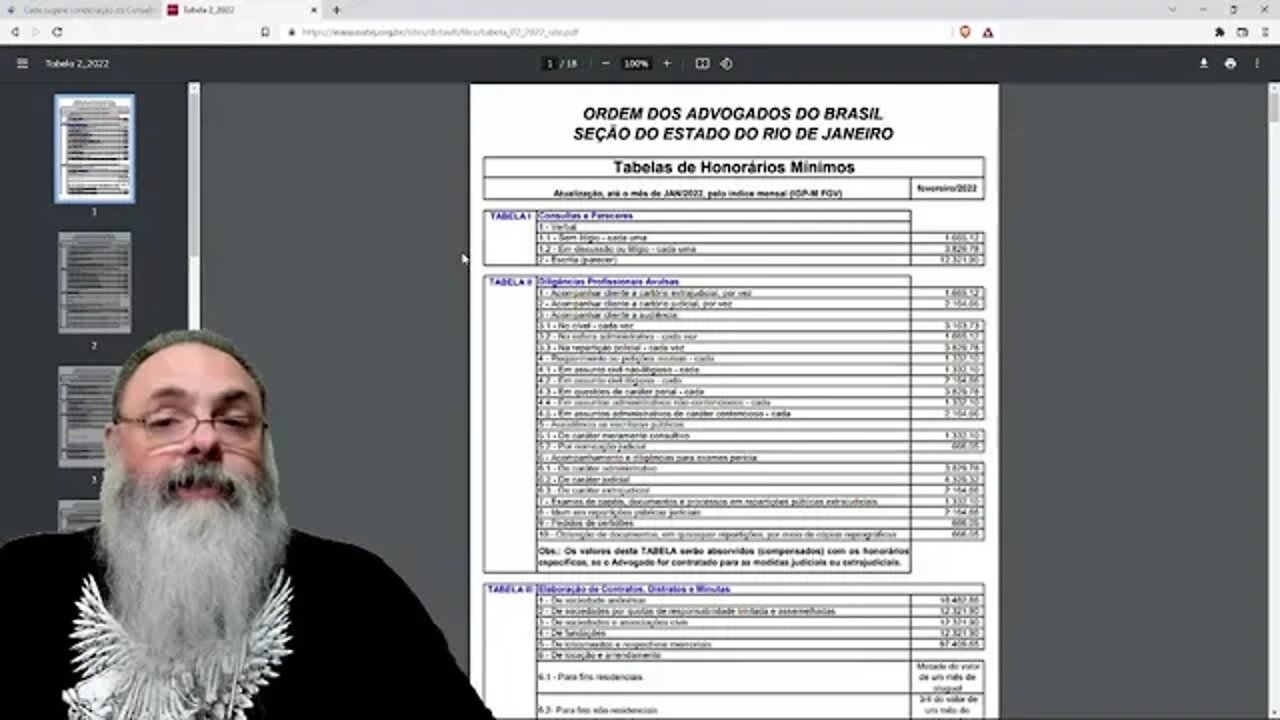1280x720 pixels.
Task: Download the PDF file
Action: [1204, 63]
